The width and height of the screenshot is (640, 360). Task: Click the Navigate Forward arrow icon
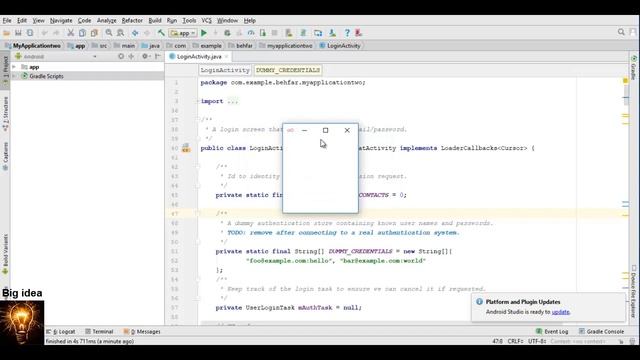tap(147, 33)
